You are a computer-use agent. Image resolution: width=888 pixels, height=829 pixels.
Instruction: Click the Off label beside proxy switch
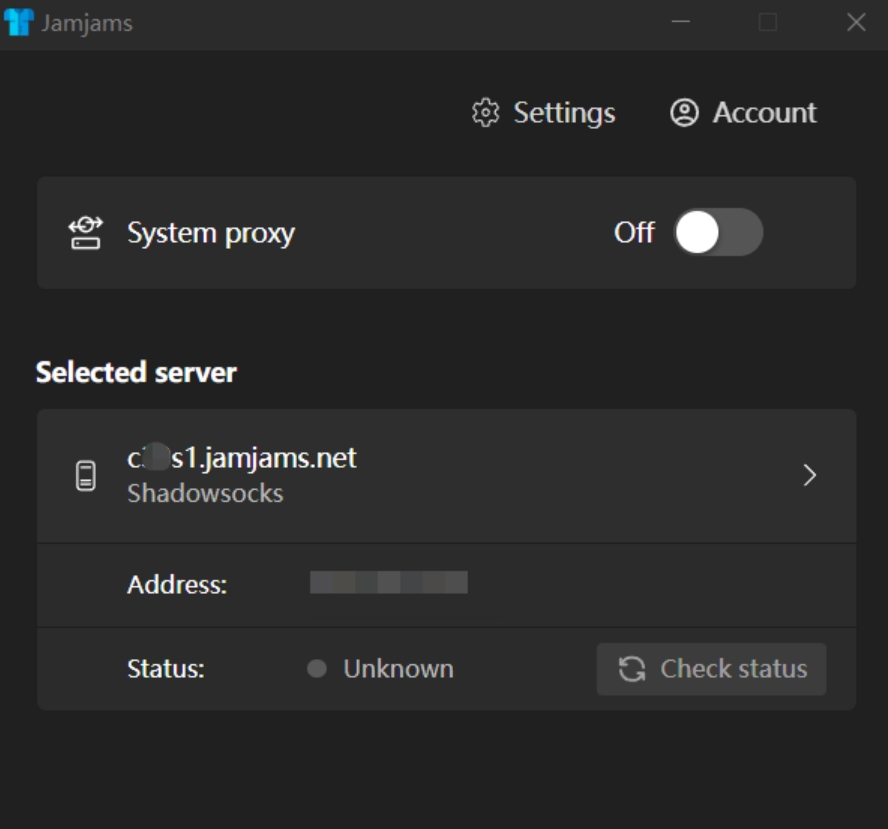(x=634, y=232)
